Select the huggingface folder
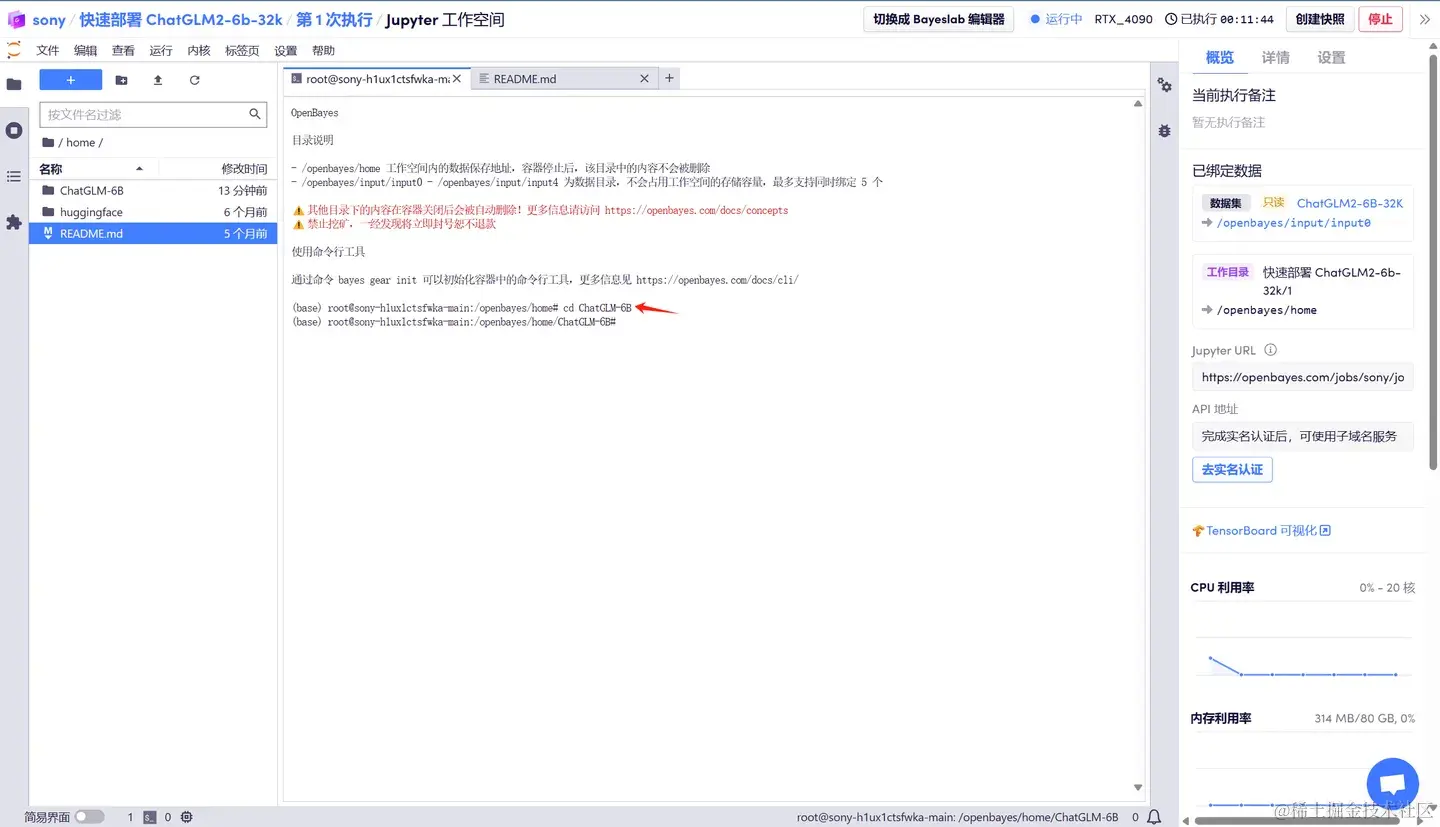The height and width of the screenshot is (827, 1440). [x=153, y=212]
